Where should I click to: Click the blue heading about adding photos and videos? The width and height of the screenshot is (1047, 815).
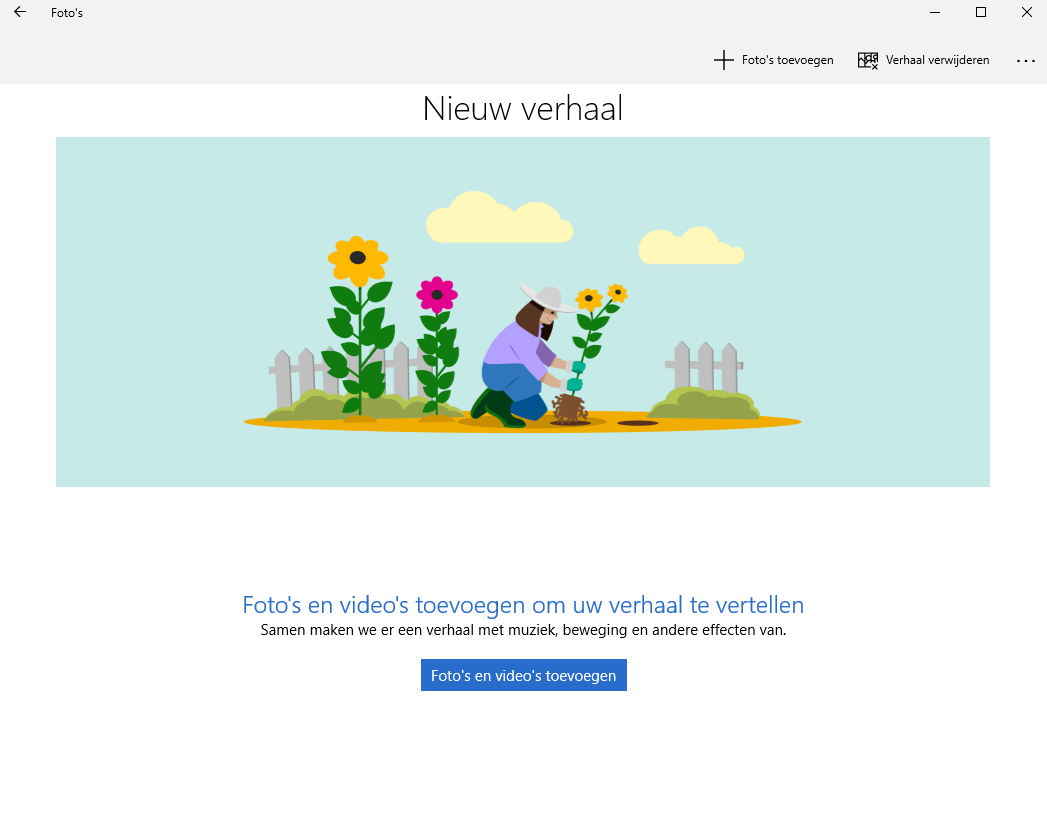tap(523, 605)
